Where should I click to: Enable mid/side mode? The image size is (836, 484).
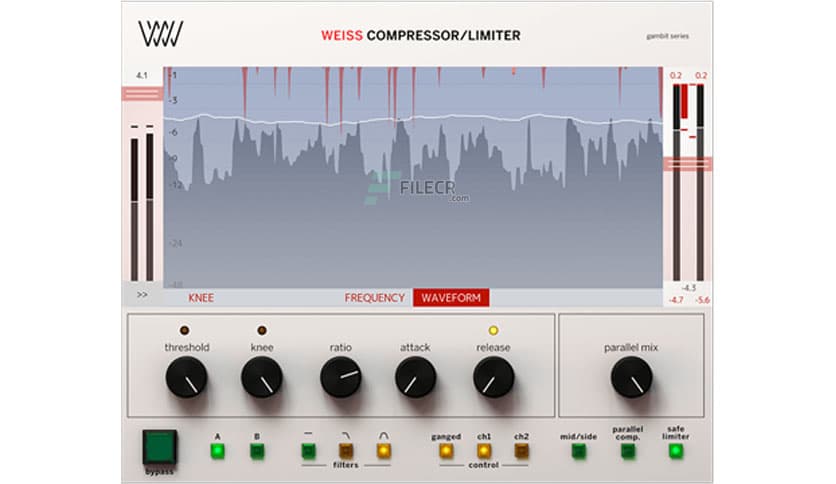(578, 451)
